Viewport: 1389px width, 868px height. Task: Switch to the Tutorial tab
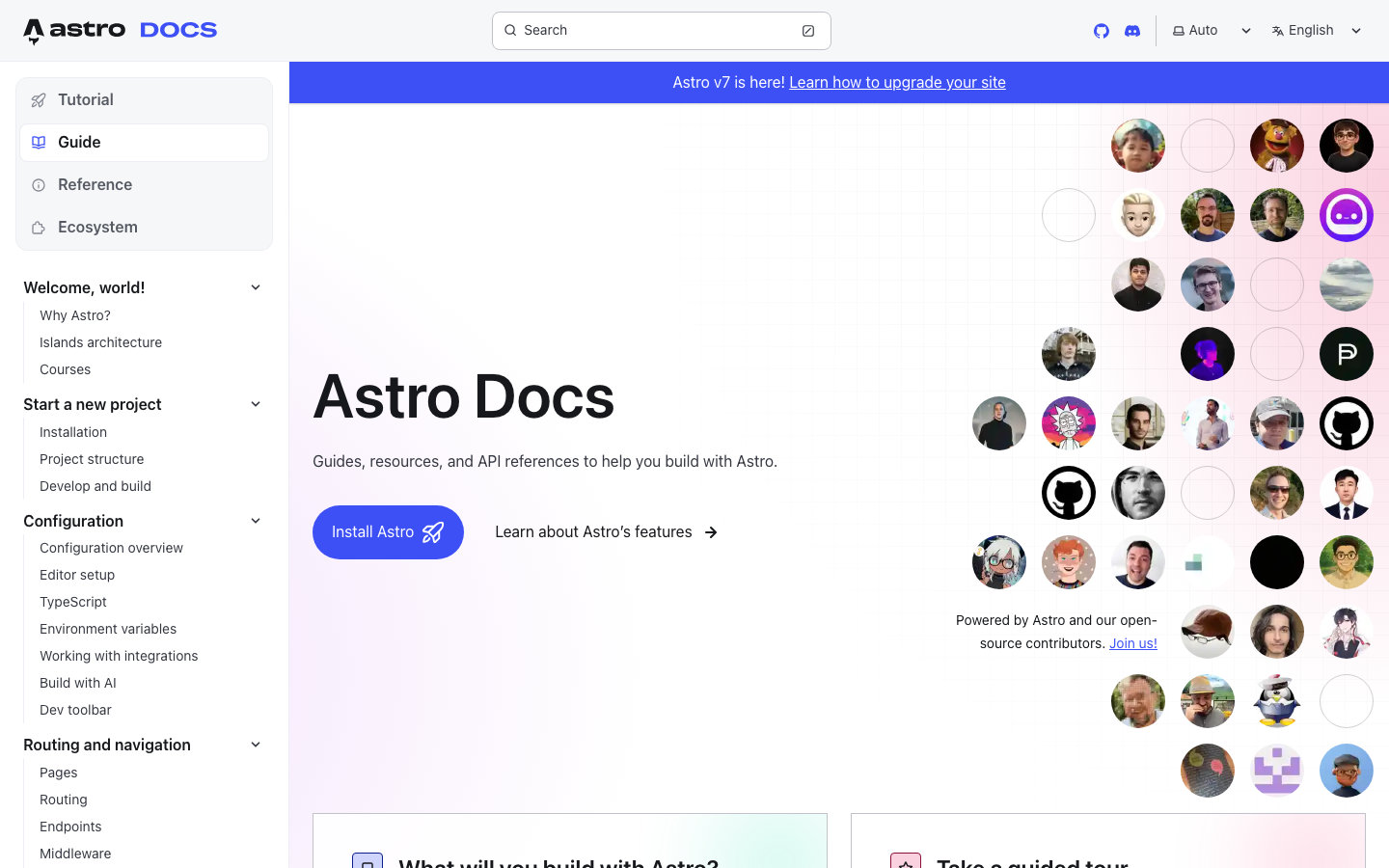[x=144, y=100]
